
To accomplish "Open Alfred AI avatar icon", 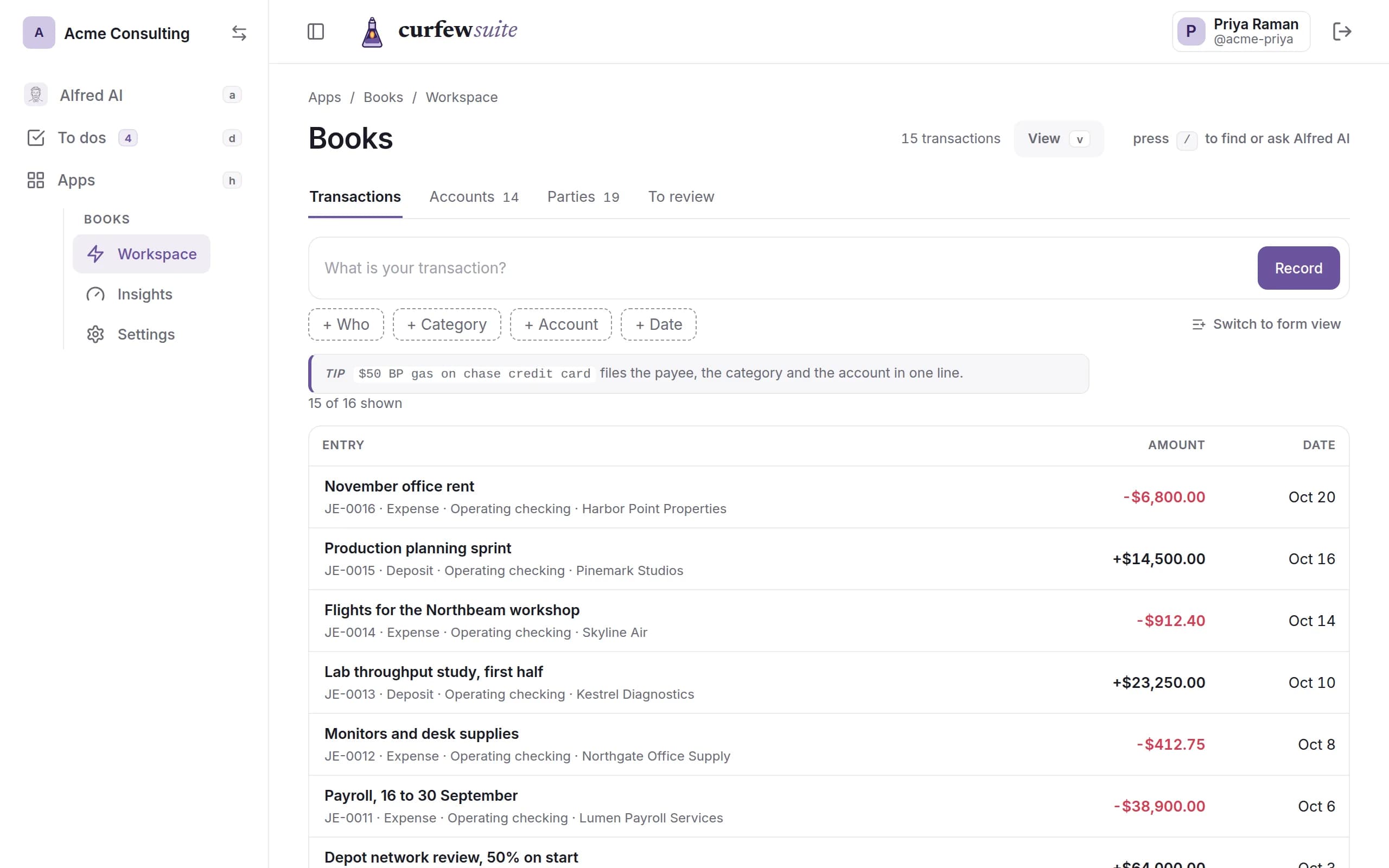I will coord(36,95).
